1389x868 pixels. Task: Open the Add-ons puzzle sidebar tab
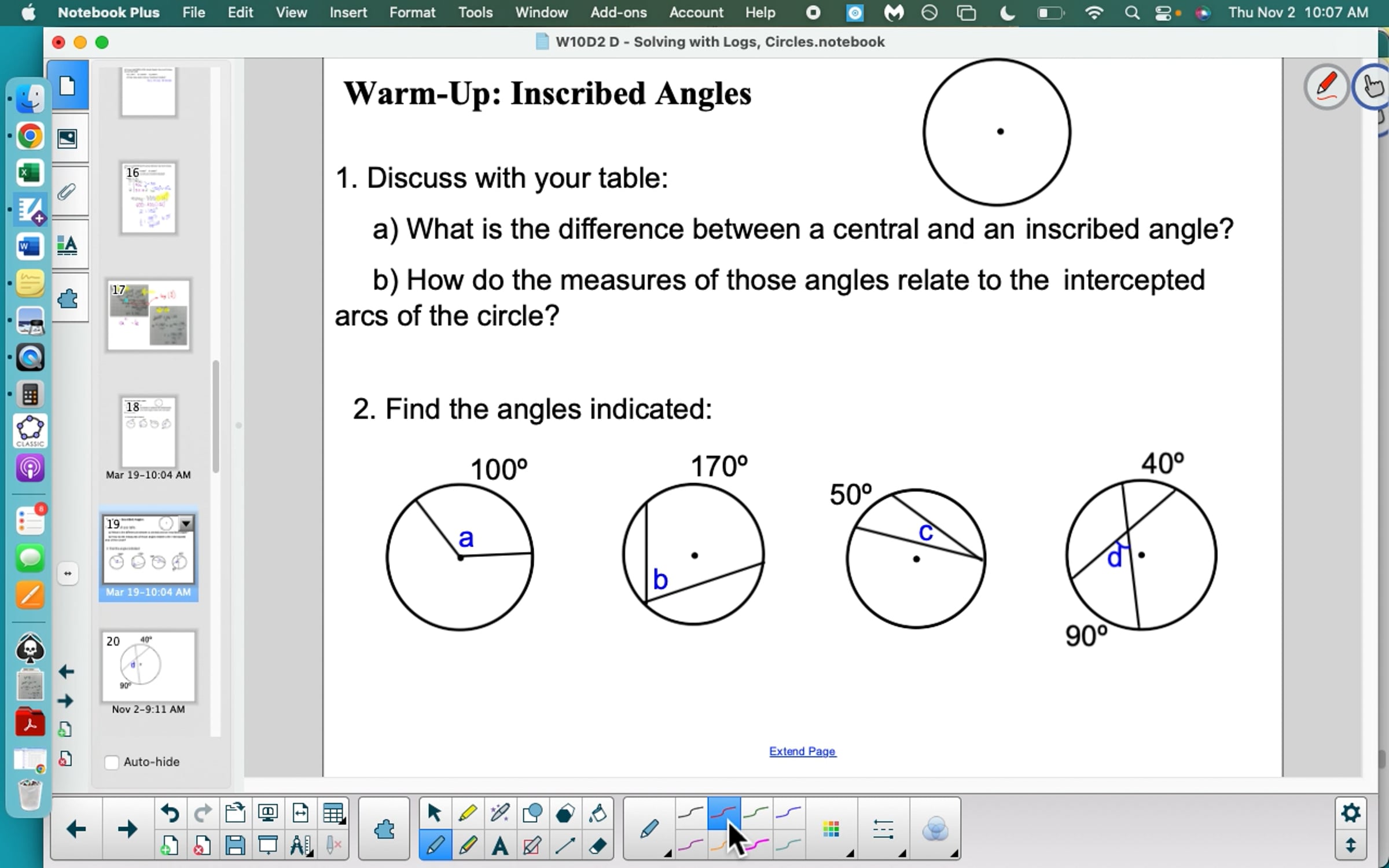coord(68,299)
